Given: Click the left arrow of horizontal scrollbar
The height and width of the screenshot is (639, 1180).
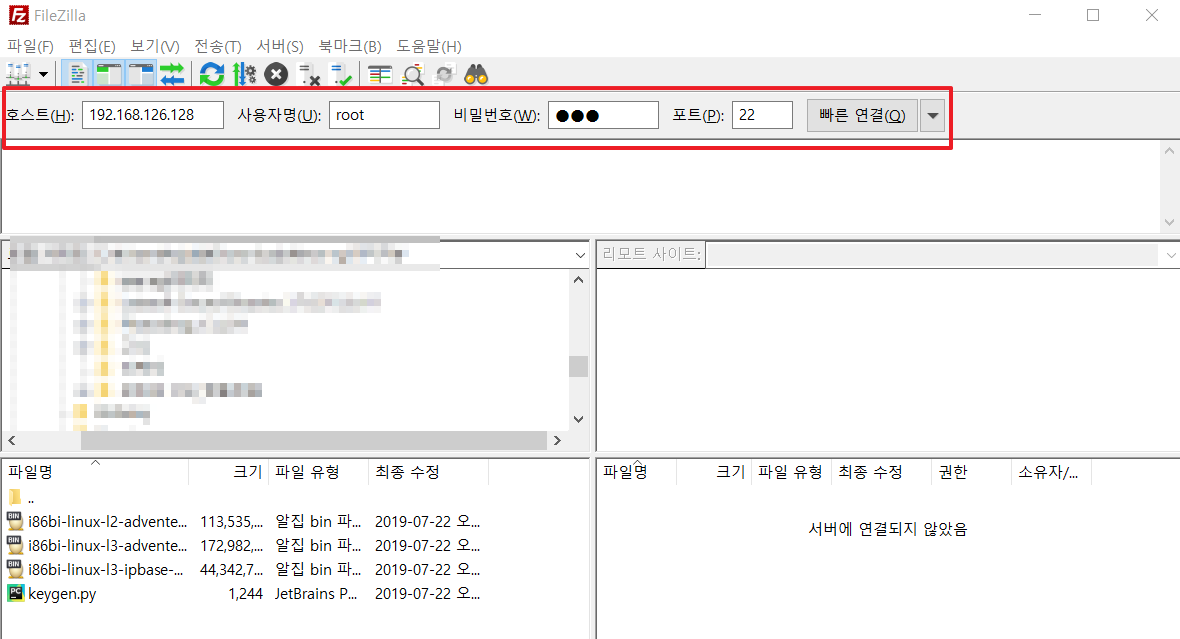Looking at the screenshot, I should coord(11,440).
